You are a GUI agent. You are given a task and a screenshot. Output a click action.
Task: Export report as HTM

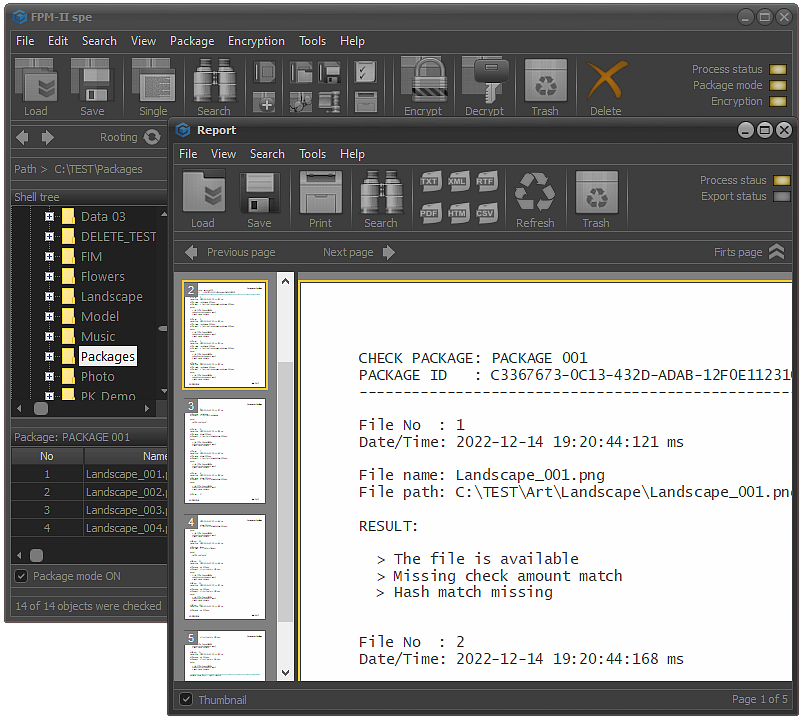point(457,213)
